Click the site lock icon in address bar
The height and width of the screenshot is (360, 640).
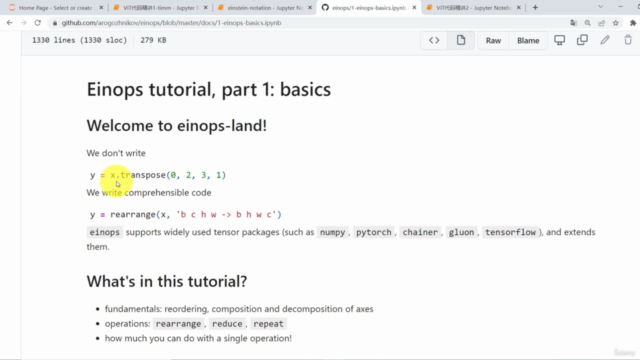tap(55, 23)
